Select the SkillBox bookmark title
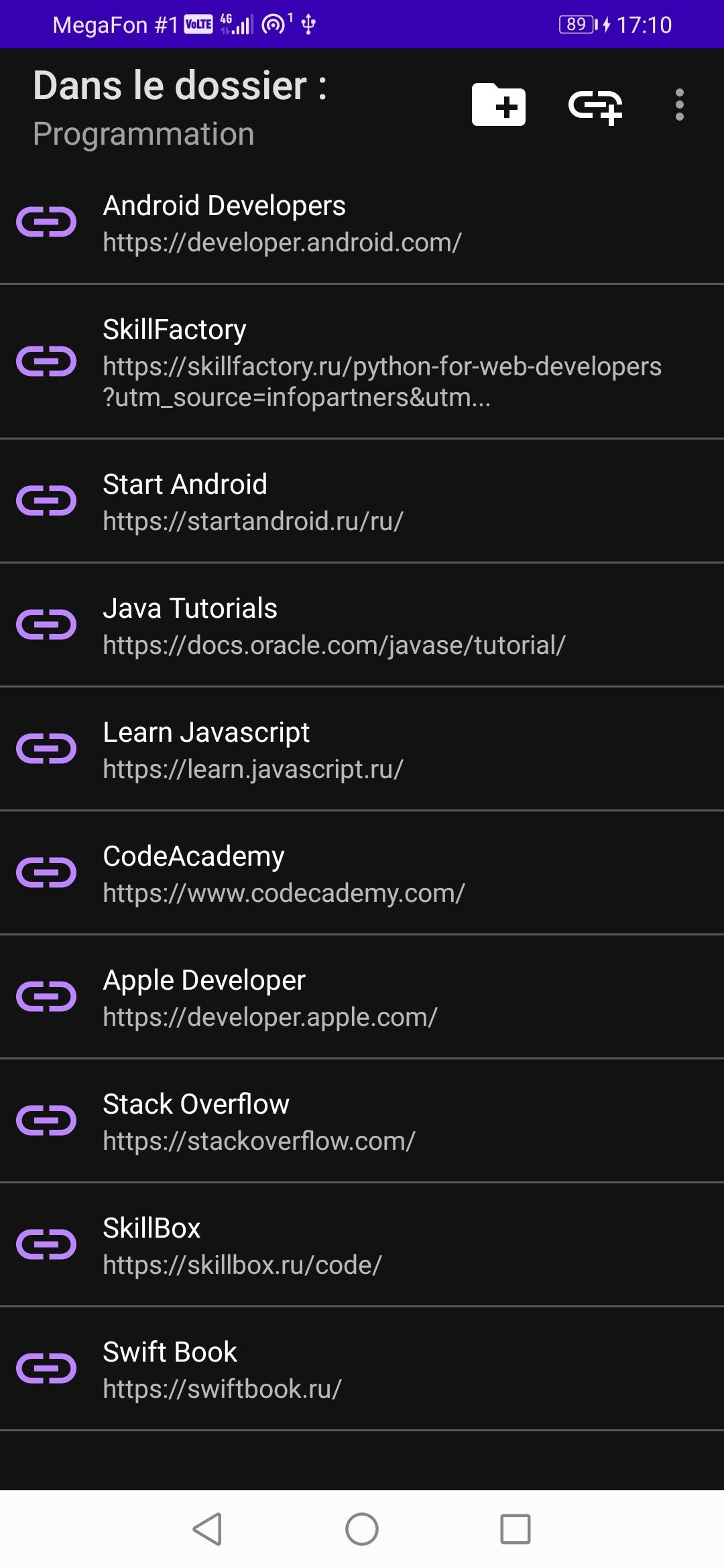 (152, 1228)
